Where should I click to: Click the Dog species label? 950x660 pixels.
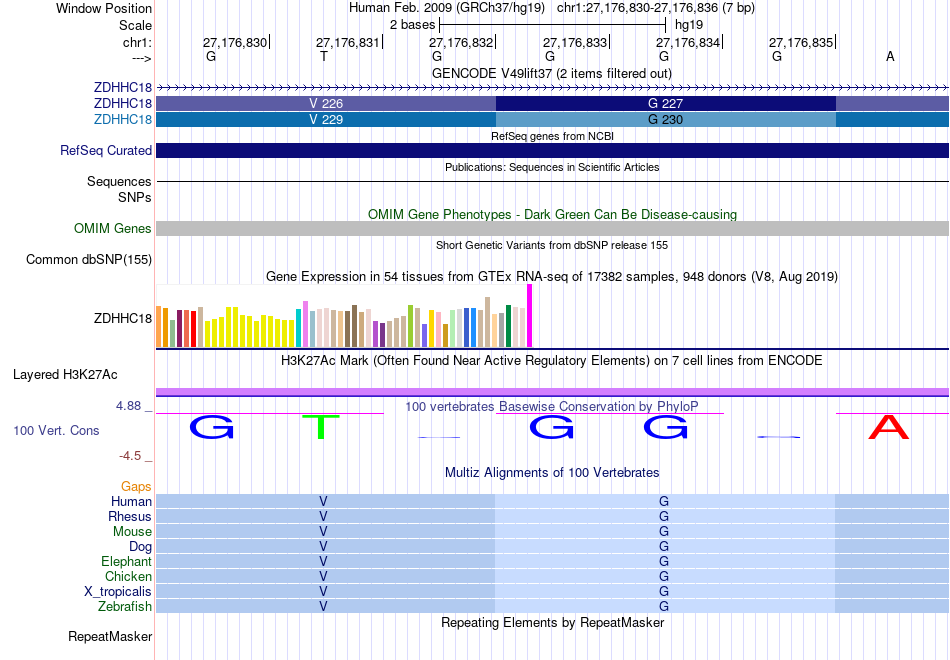[x=140, y=547]
